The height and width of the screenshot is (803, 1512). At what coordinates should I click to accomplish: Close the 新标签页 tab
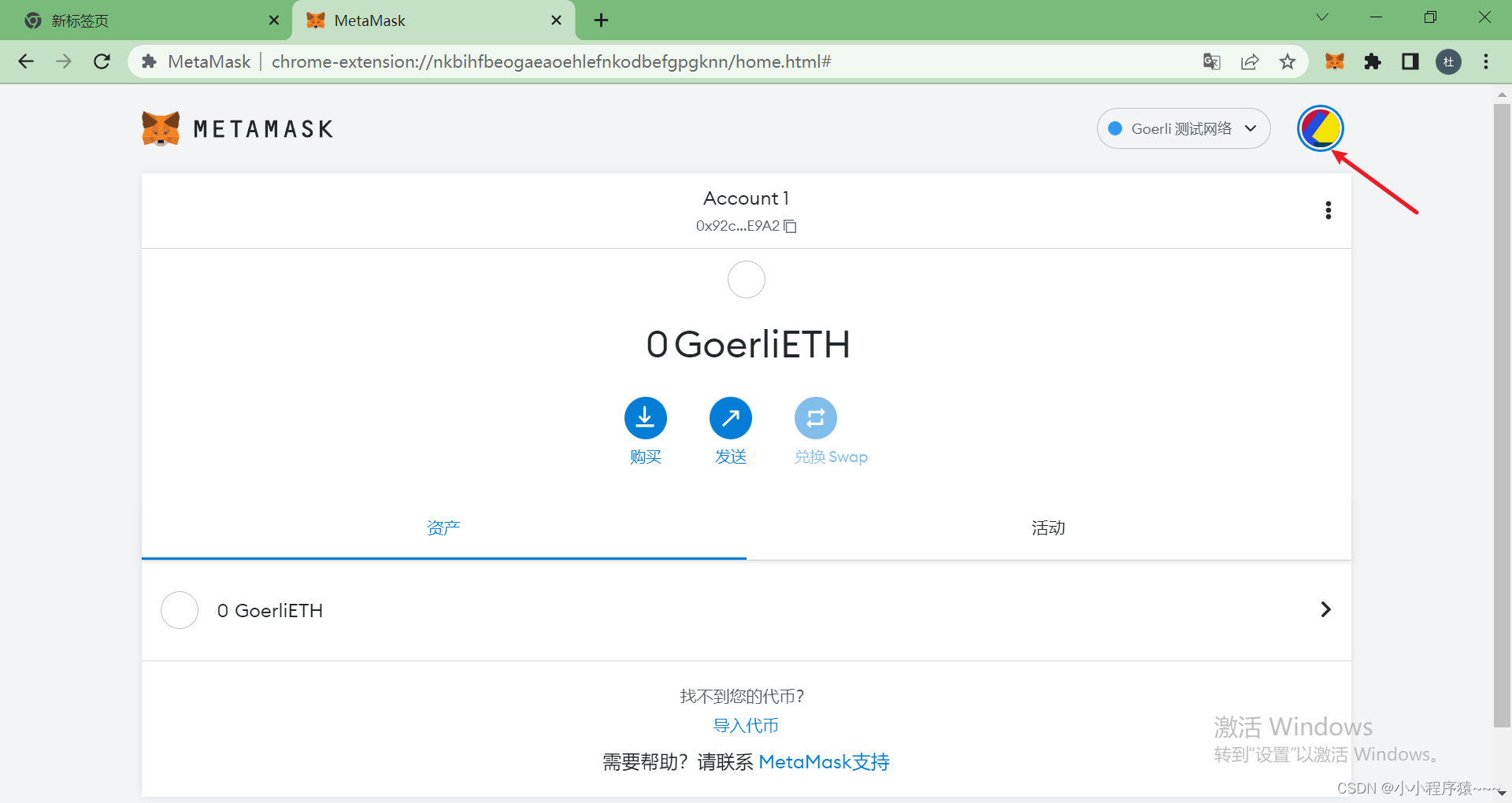coord(273,20)
